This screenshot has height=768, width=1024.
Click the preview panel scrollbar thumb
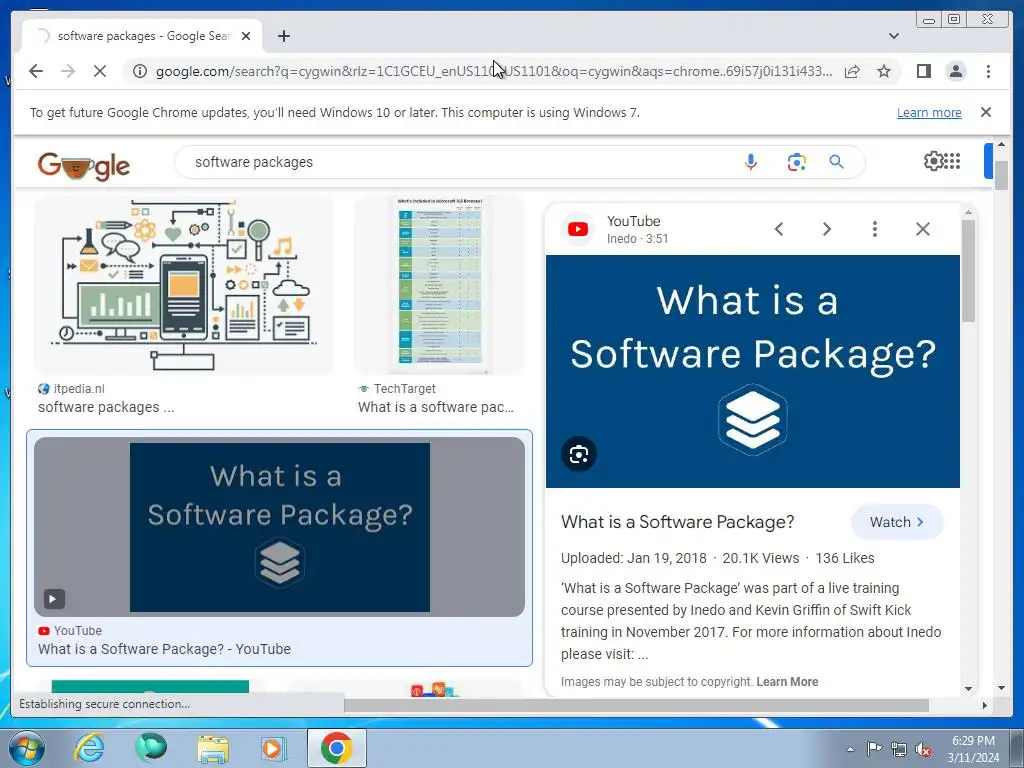(968, 271)
